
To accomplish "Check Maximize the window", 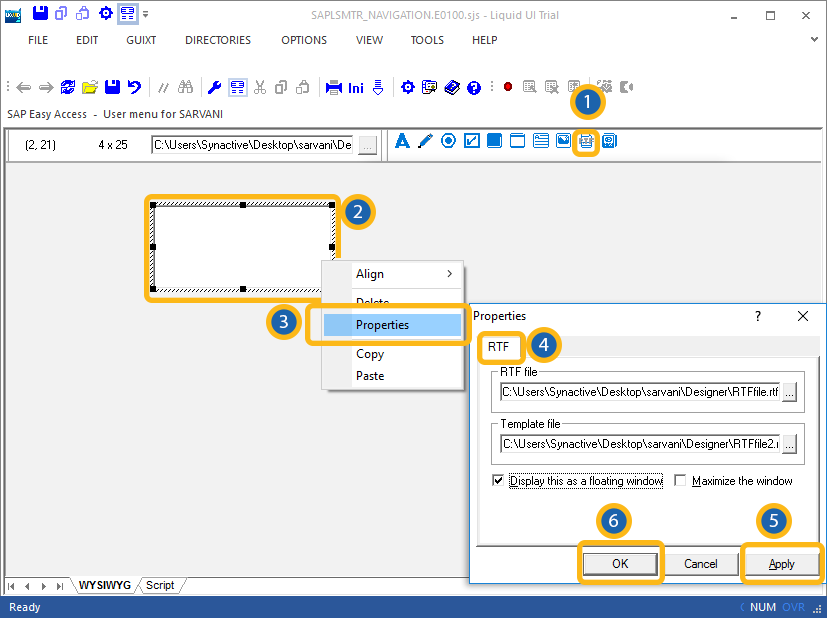I will tap(680, 480).
